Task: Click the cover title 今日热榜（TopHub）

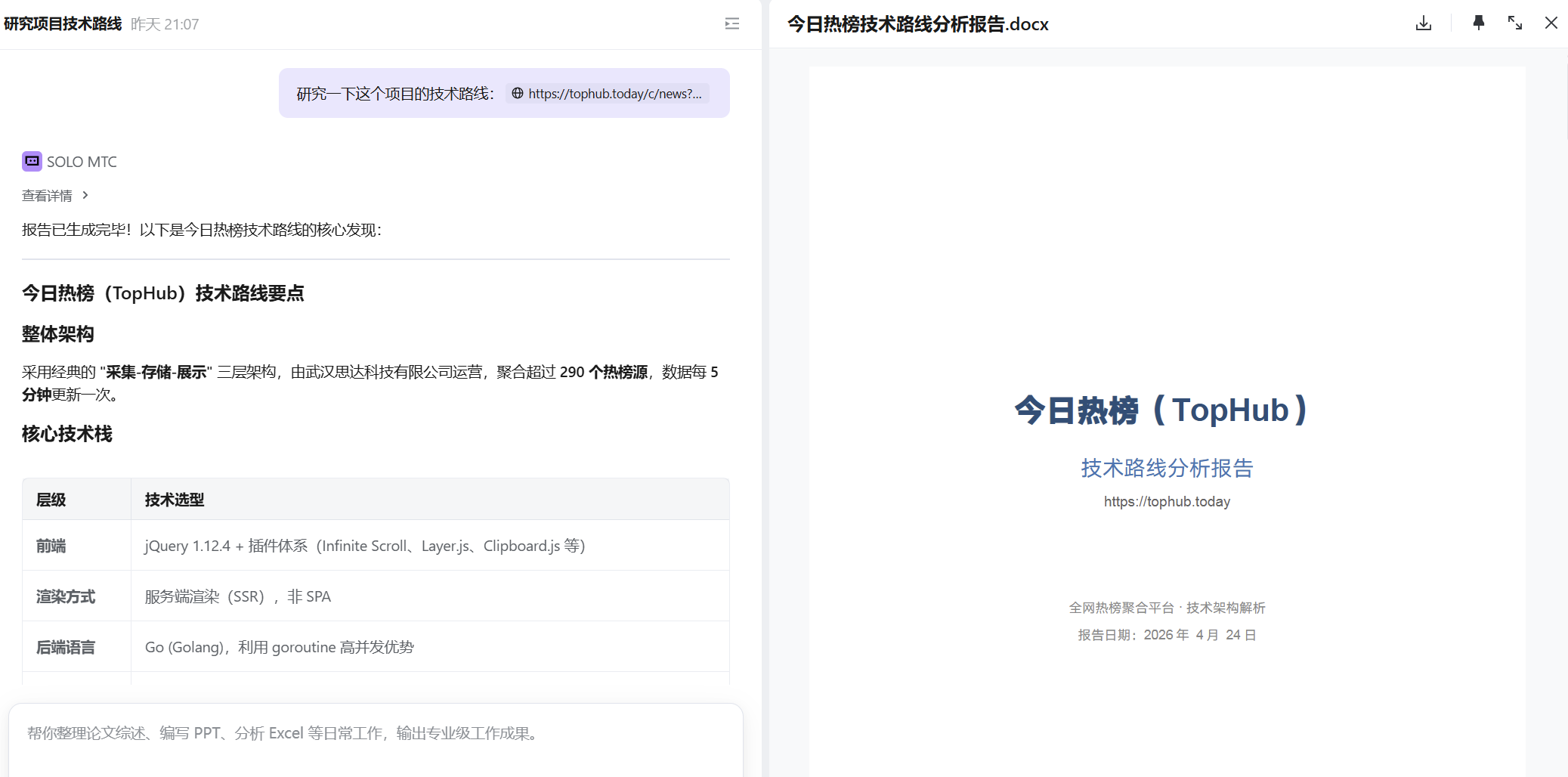Action: [1161, 410]
